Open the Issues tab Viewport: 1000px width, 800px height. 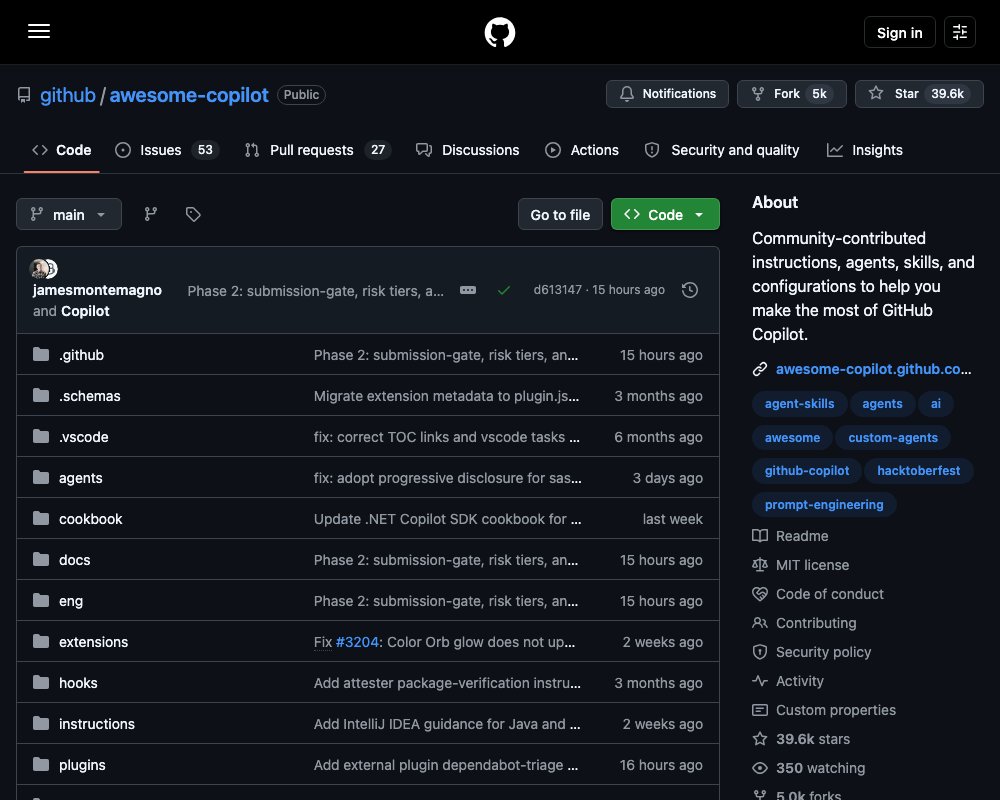166,150
